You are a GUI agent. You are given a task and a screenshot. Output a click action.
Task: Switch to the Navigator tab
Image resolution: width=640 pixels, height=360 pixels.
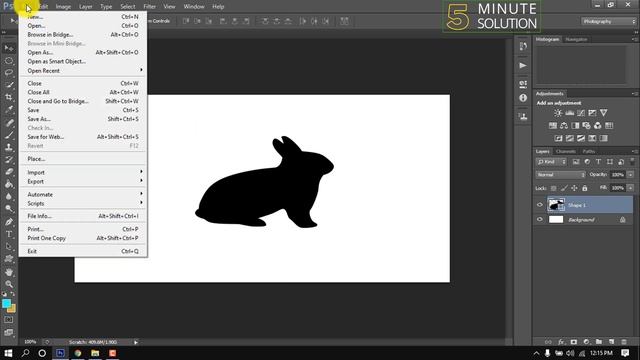(x=576, y=40)
